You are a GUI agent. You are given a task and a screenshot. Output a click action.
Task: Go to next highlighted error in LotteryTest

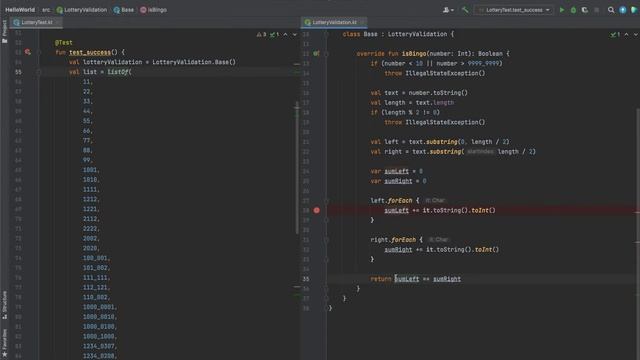(295, 35)
